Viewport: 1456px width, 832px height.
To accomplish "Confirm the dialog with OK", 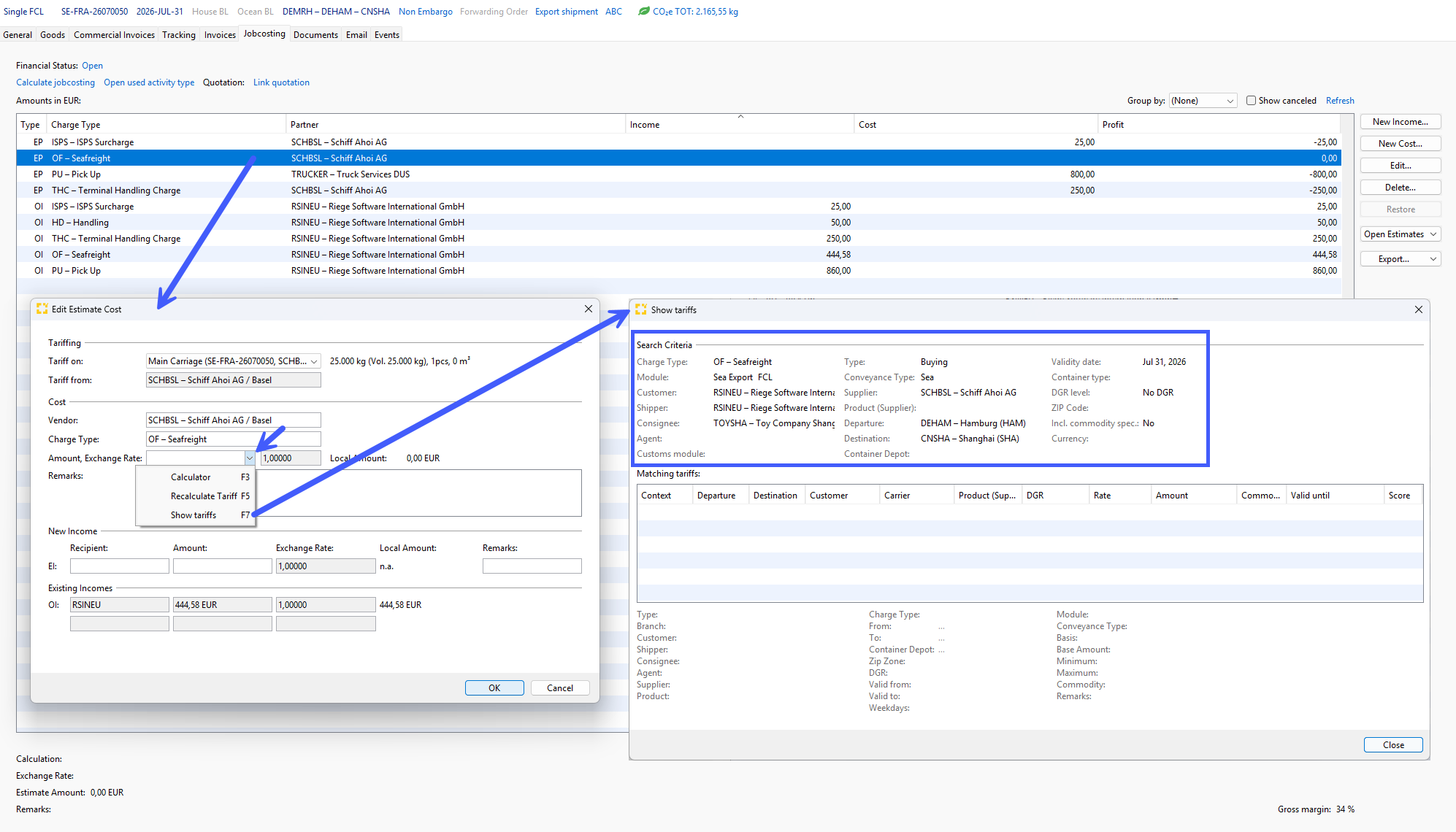I will 494,688.
